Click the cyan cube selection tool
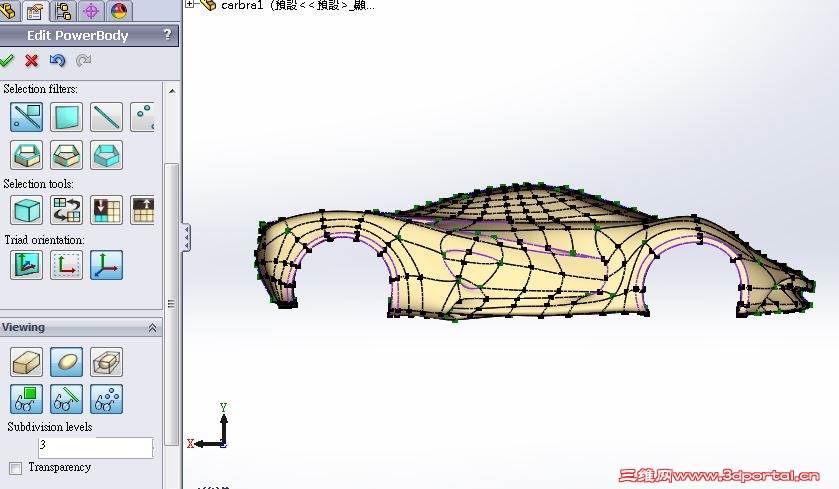The height and width of the screenshot is (489, 839). pyautogui.click(x=26, y=210)
